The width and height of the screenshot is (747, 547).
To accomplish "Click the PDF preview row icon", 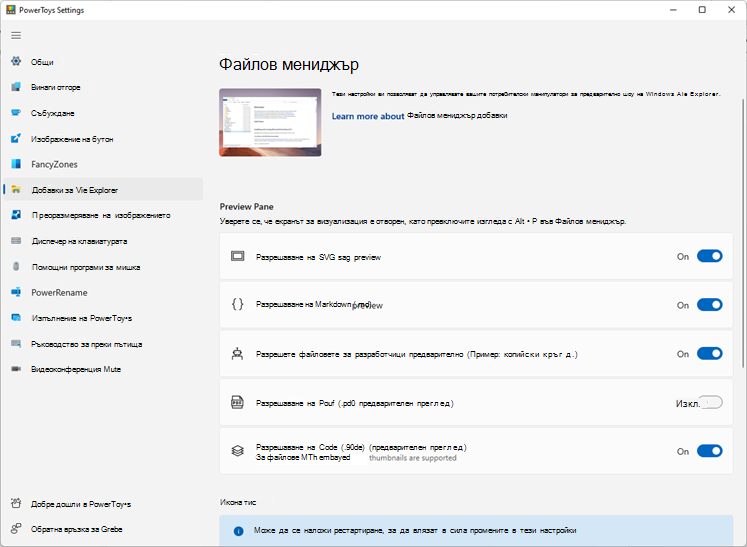I will pos(237,403).
